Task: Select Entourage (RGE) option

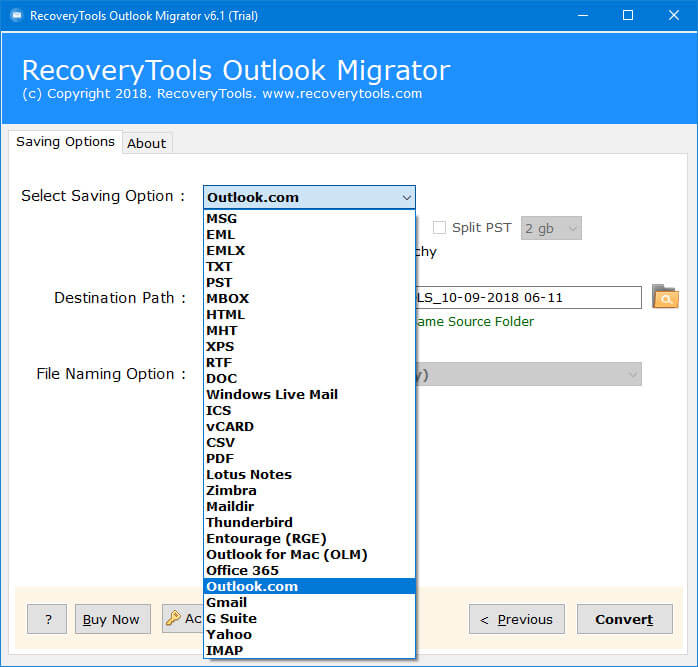Action: pyautogui.click(x=309, y=539)
